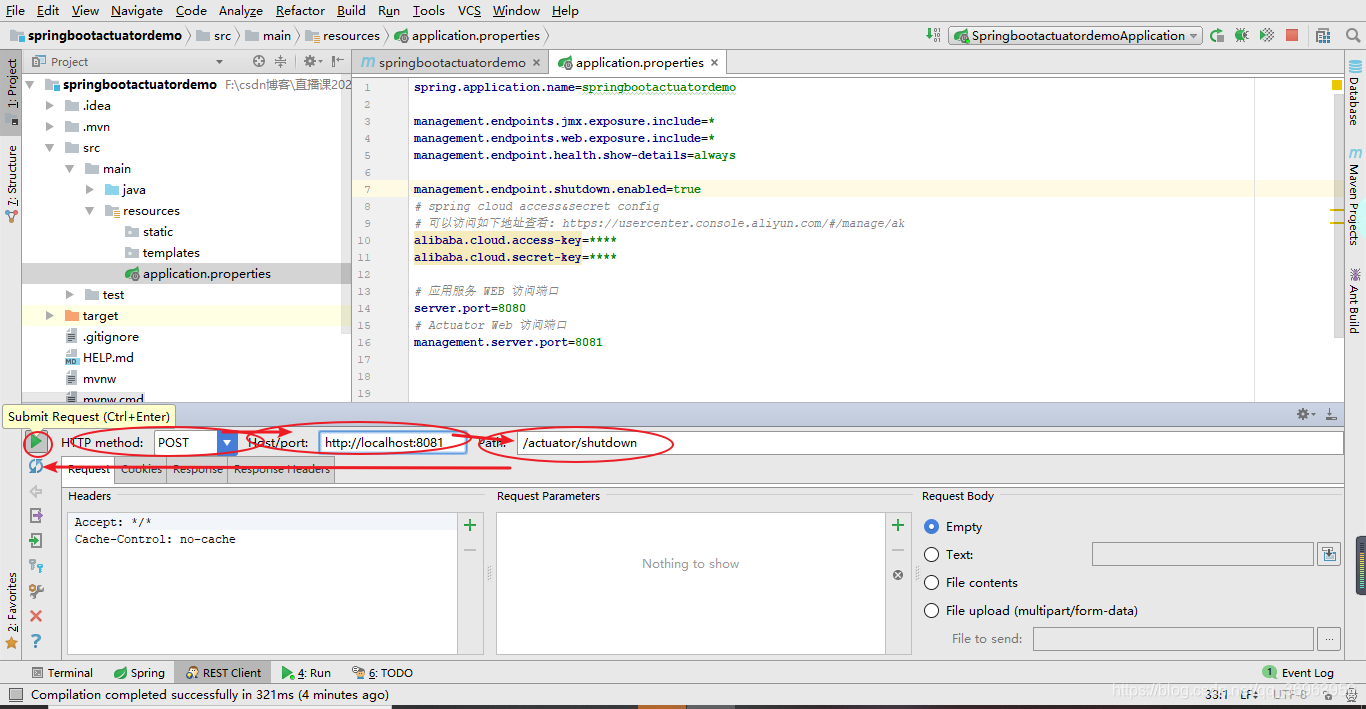Open HTTP proxy settings wrench icon
The image size is (1366, 709).
pyautogui.click(x=36, y=591)
